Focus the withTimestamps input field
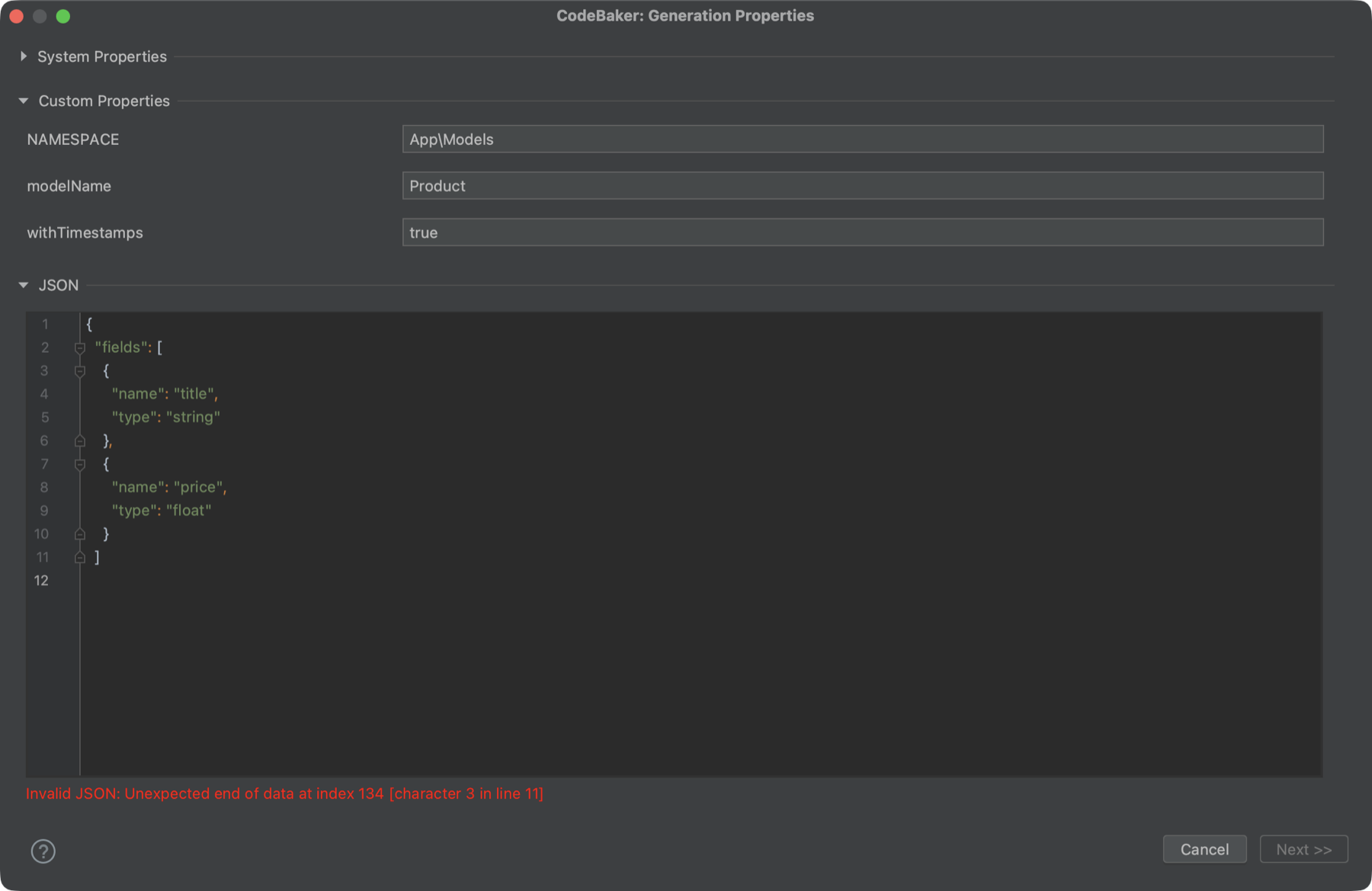Image resolution: width=1372 pixels, height=891 pixels. 863,232
